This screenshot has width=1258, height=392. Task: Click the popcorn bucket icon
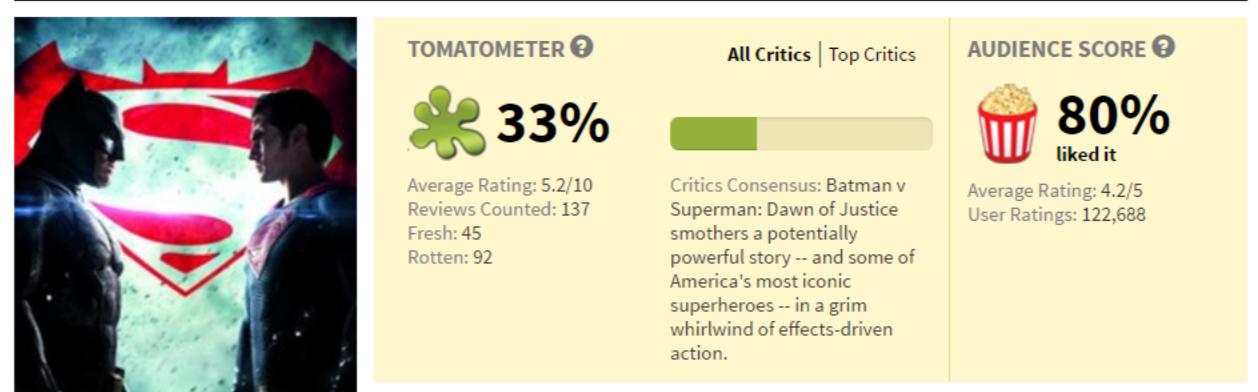point(1008,124)
